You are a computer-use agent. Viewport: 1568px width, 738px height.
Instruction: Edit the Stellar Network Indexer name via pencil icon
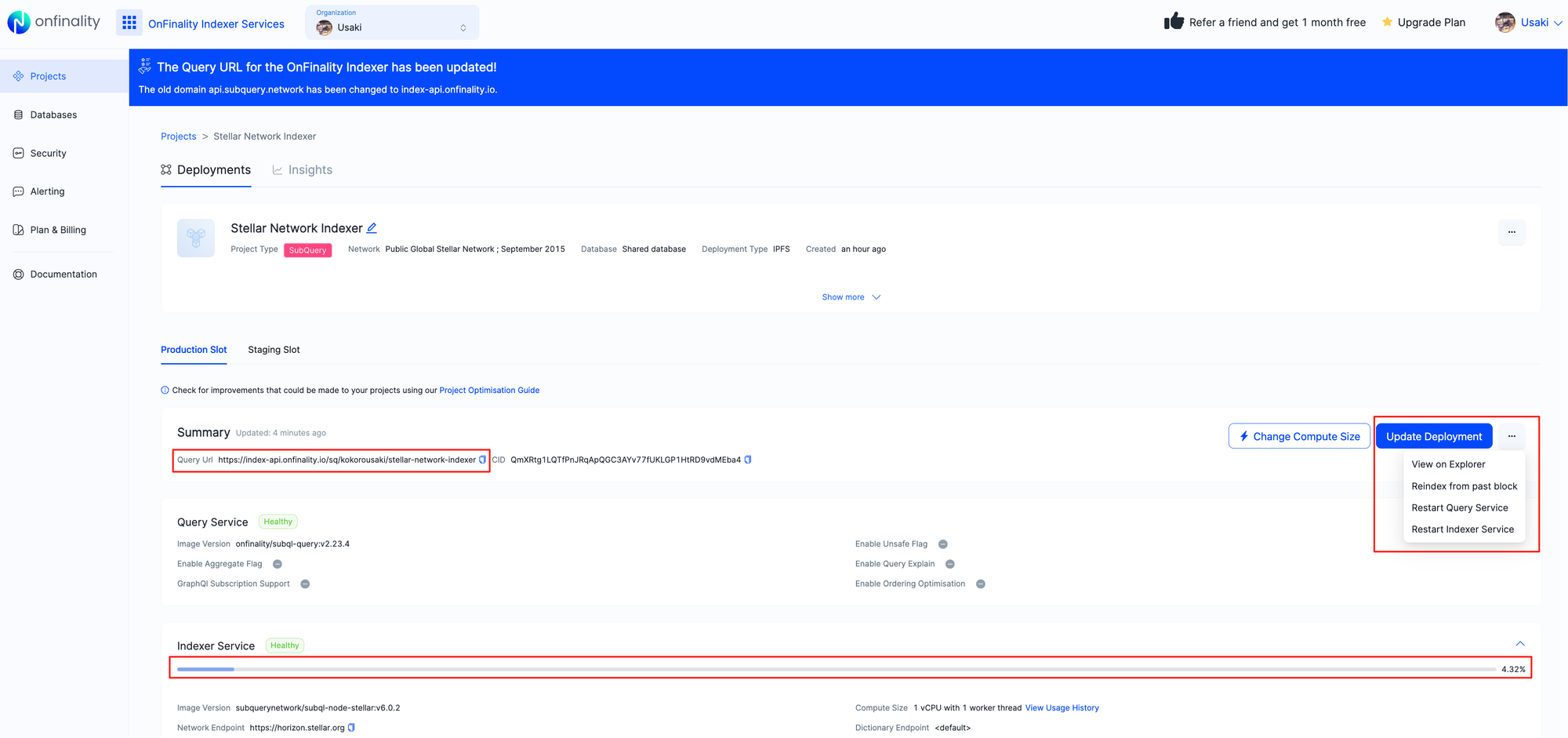(x=371, y=227)
